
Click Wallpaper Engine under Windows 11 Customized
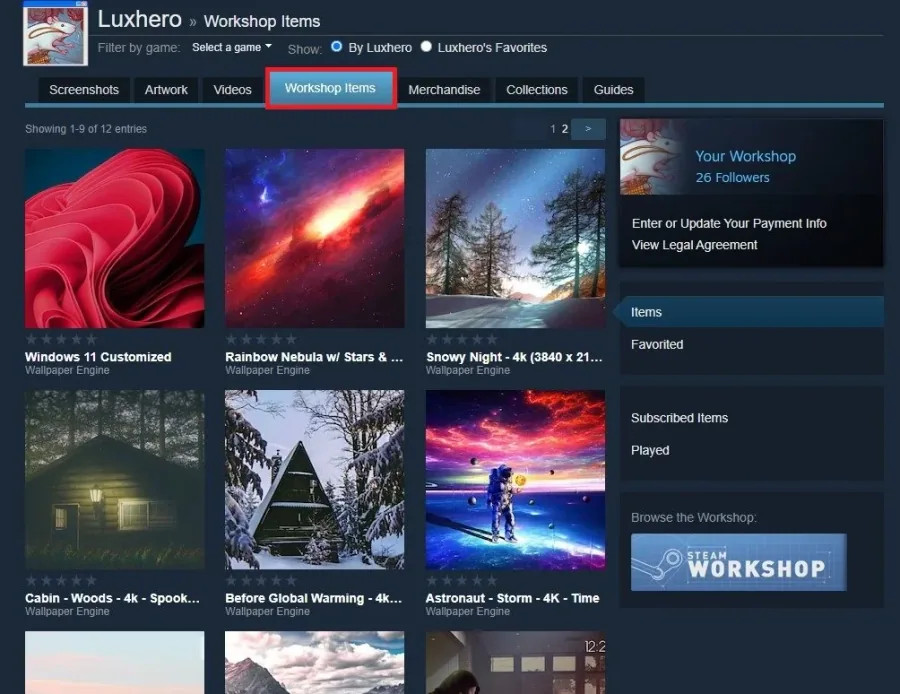click(67, 370)
